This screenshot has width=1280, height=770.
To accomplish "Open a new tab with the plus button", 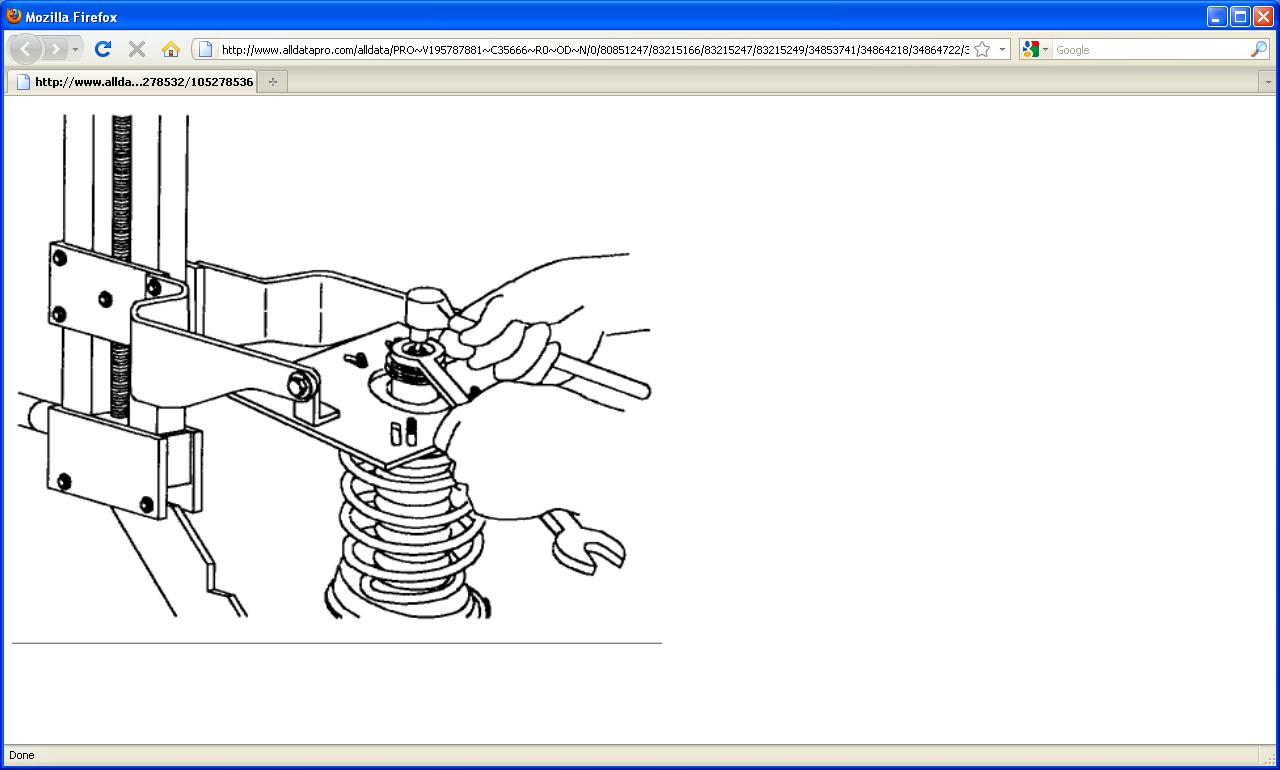I will pos(272,82).
